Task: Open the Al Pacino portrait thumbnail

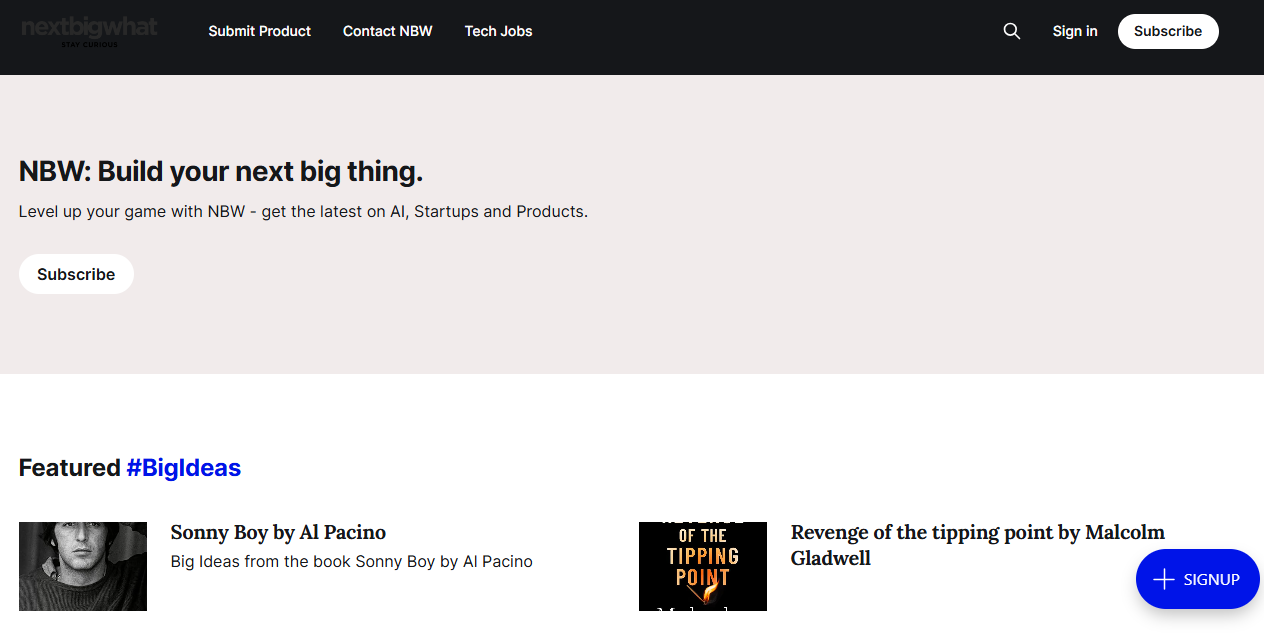Action: tap(83, 566)
